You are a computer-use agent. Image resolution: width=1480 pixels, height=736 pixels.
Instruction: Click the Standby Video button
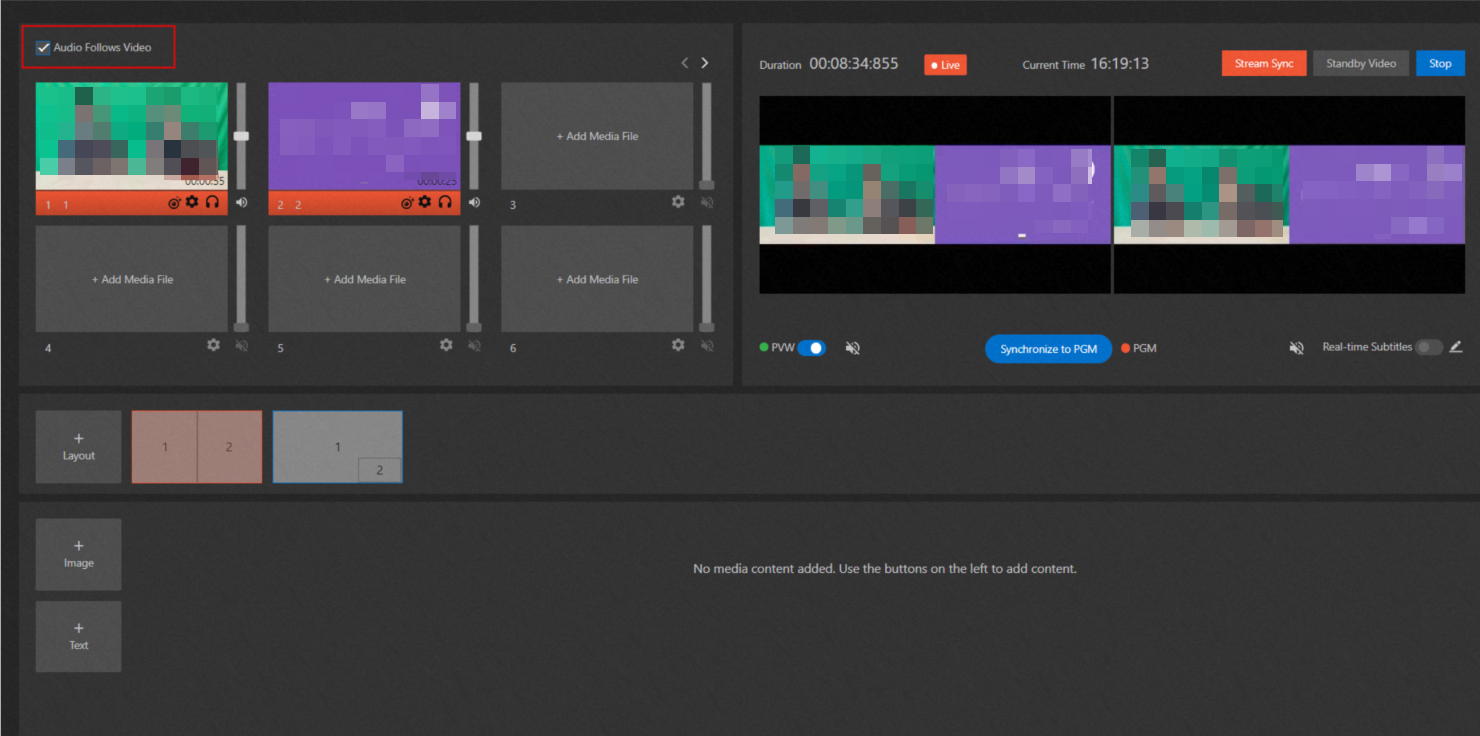click(x=1361, y=63)
